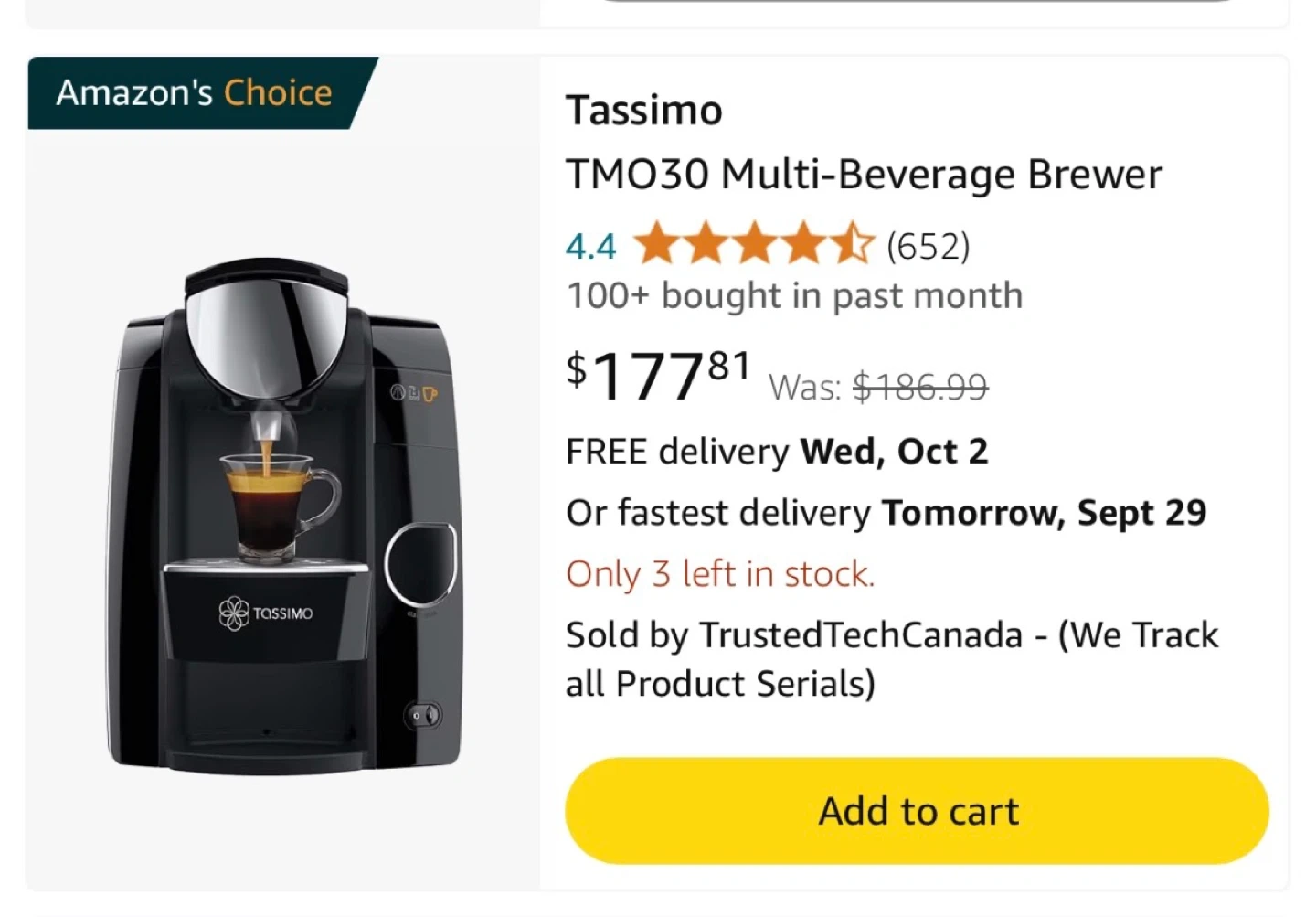This screenshot has width=1316, height=917.
Task: Click the FREE delivery Wed, Oct 2 text
Action: coord(777,452)
